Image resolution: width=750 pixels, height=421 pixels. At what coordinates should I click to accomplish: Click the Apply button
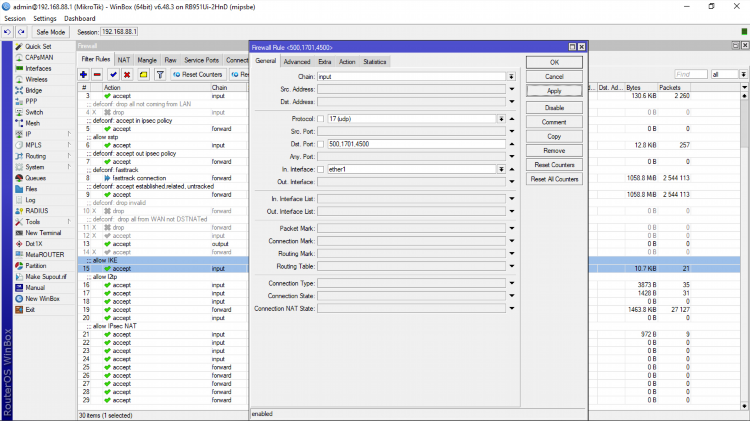(x=554, y=91)
